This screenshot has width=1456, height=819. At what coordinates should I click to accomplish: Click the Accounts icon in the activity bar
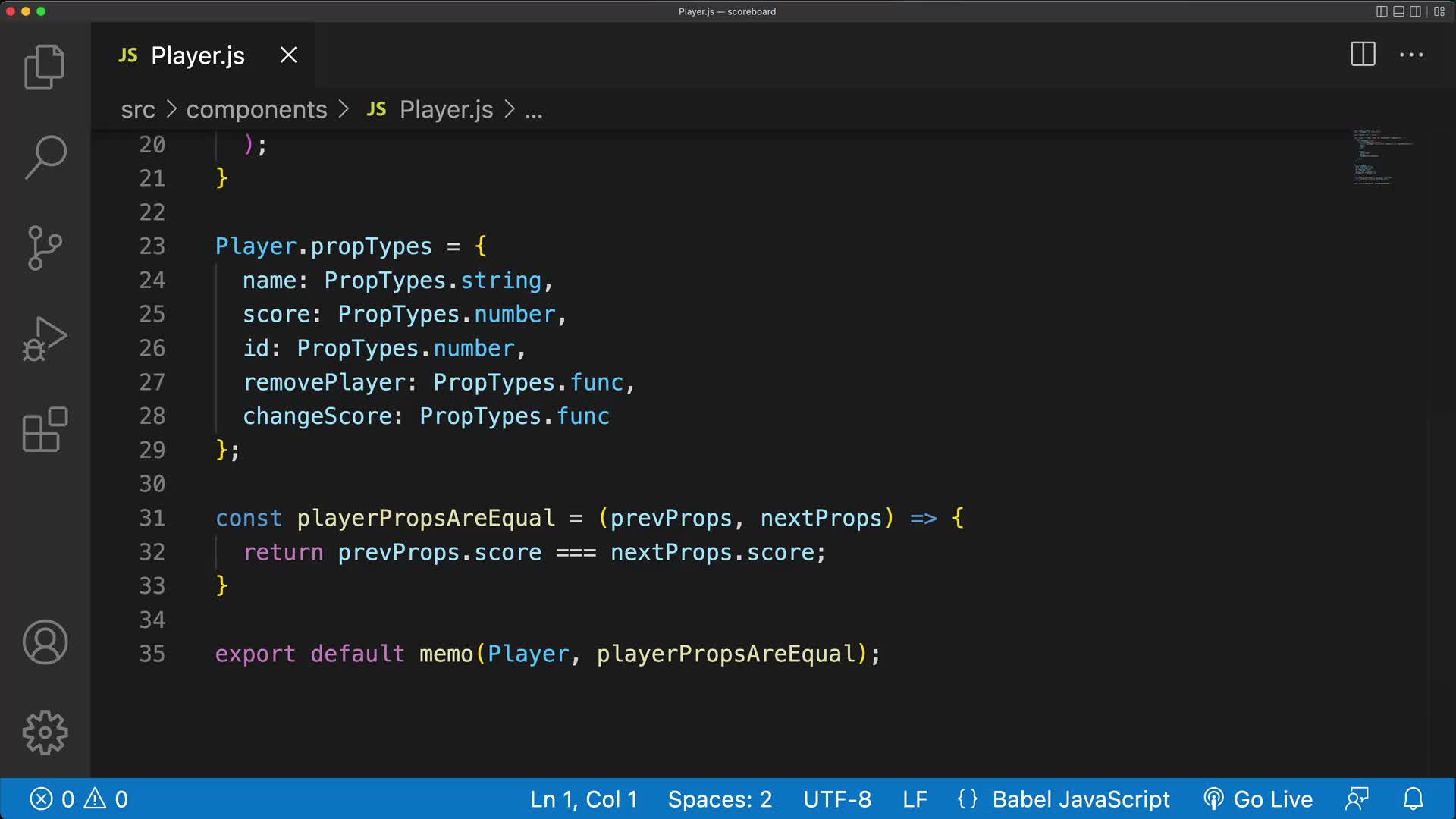(x=45, y=642)
